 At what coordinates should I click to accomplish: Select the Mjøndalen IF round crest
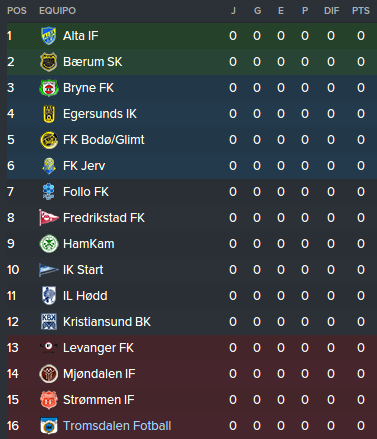pyautogui.click(x=49, y=374)
